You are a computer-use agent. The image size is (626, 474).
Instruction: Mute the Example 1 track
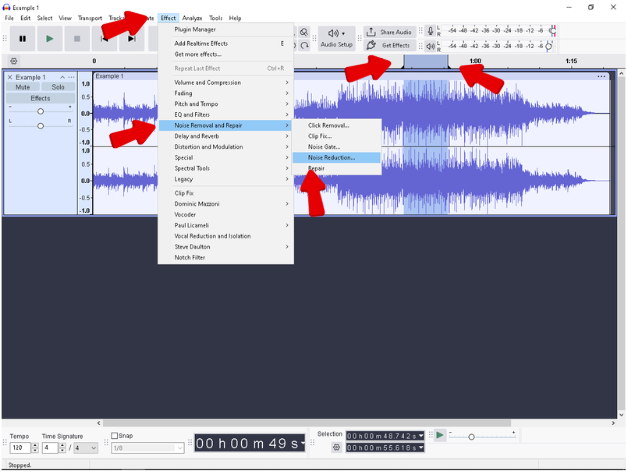click(23, 87)
